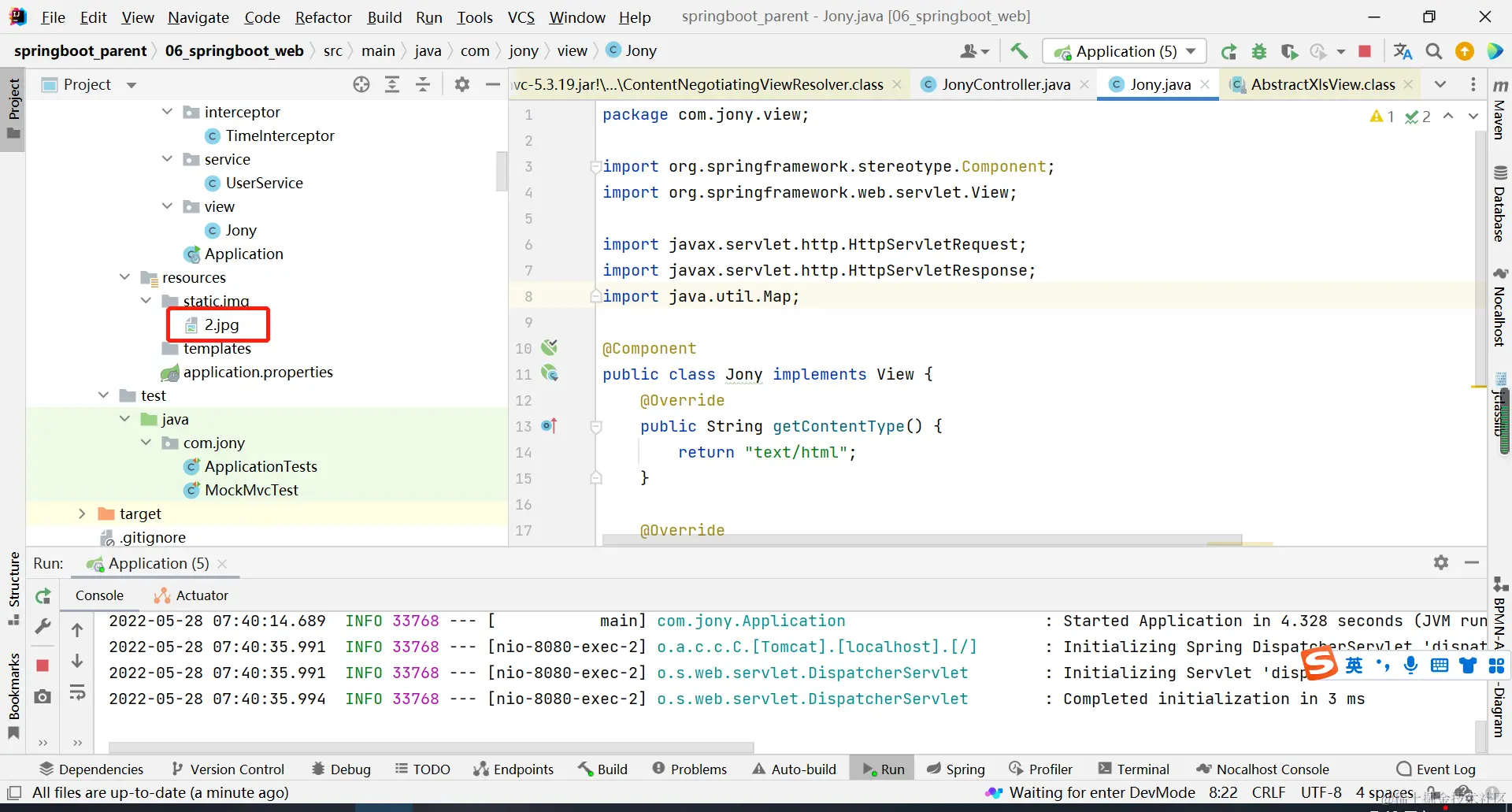Viewport: 1512px width, 812px height.
Task: Click the console horizontal scrollbar
Action: [431, 747]
